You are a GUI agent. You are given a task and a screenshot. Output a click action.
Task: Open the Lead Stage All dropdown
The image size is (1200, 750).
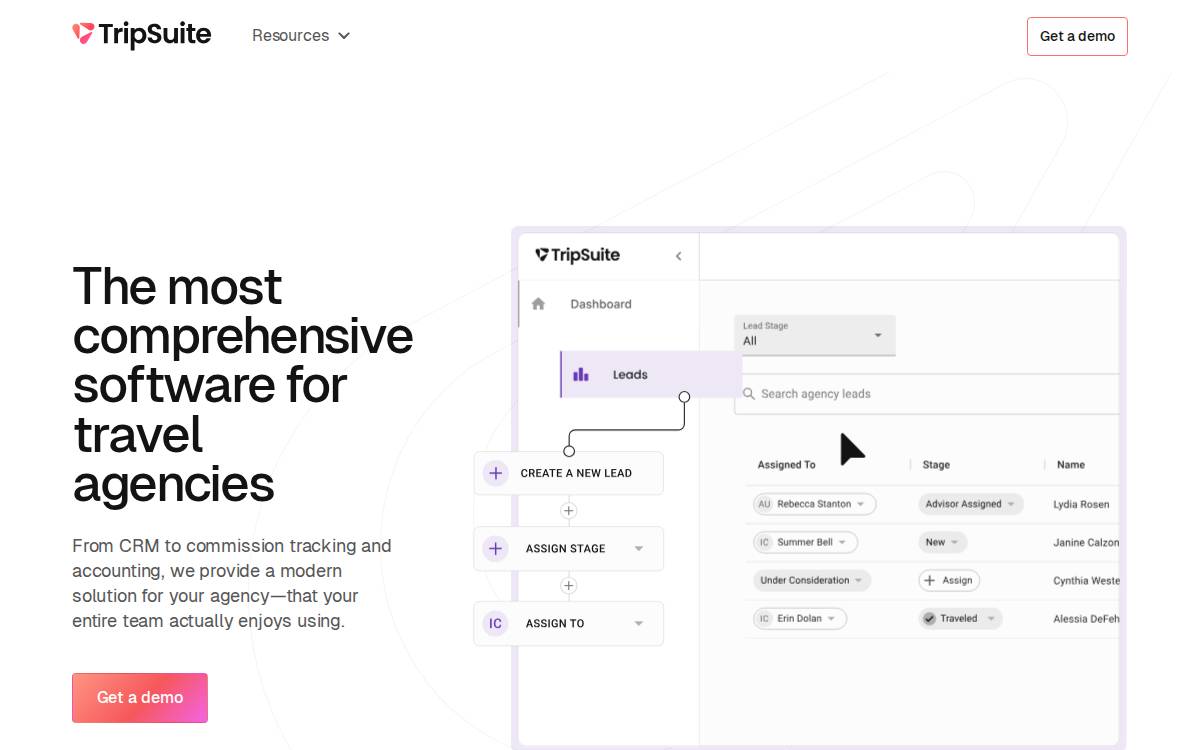click(x=814, y=335)
